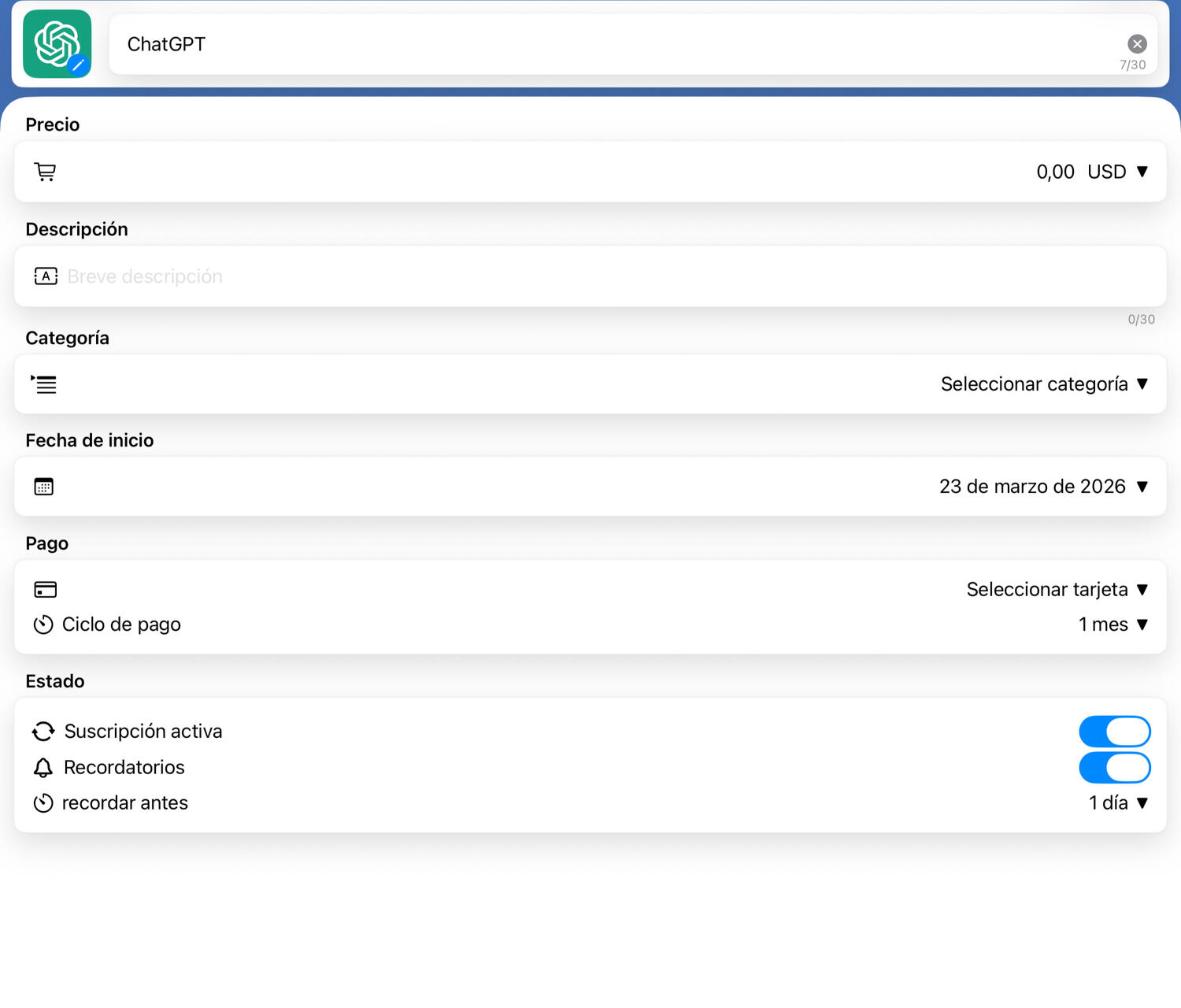Click the credit card payment icon
The height and width of the screenshot is (1008, 1181).
pyautogui.click(x=45, y=589)
